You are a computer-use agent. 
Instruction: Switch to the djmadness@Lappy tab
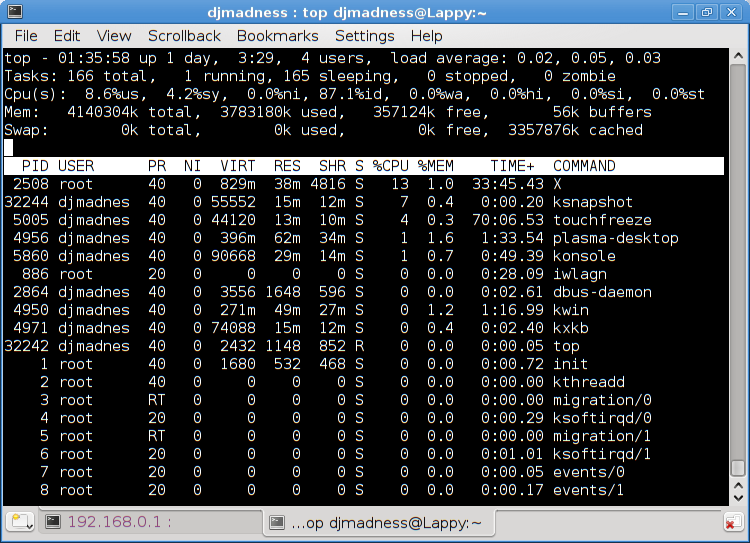[x=379, y=522]
